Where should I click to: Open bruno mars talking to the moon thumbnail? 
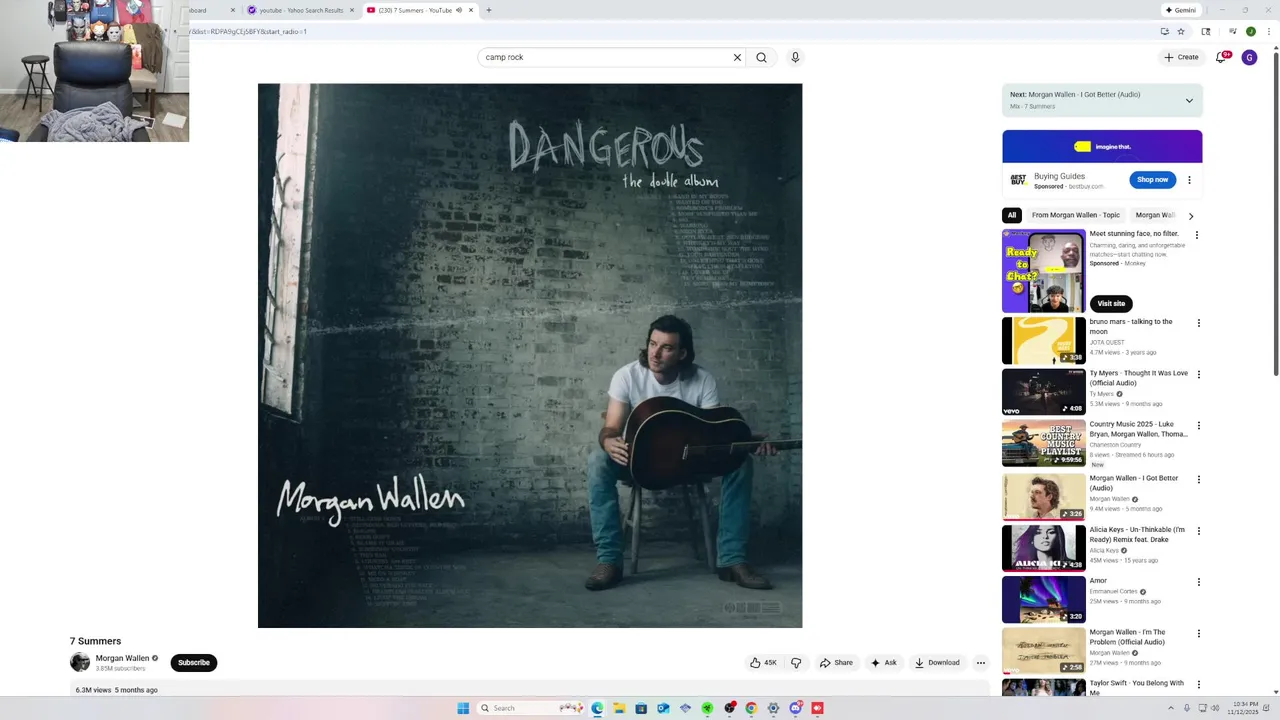[1044, 341]
